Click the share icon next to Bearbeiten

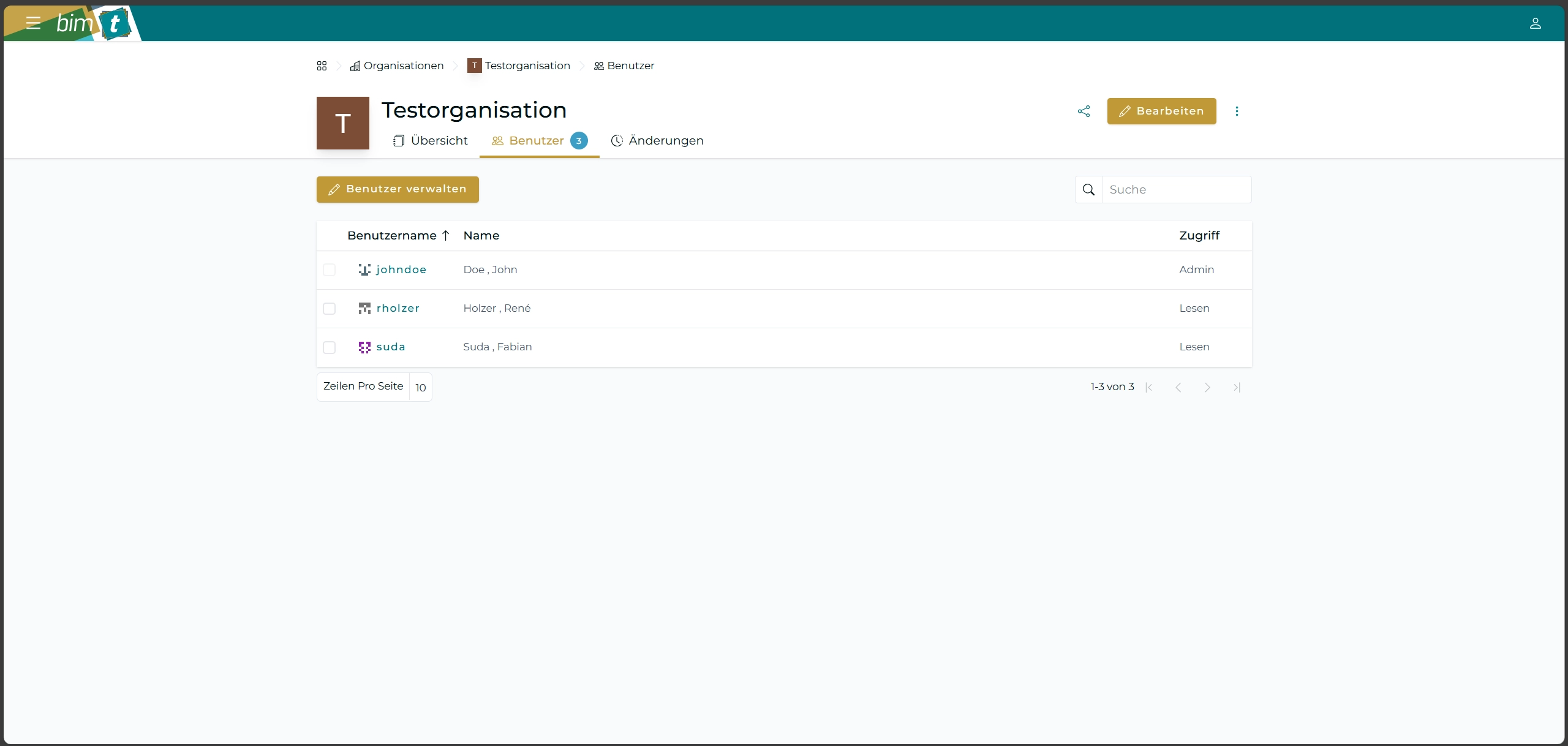coord(1084,111)
